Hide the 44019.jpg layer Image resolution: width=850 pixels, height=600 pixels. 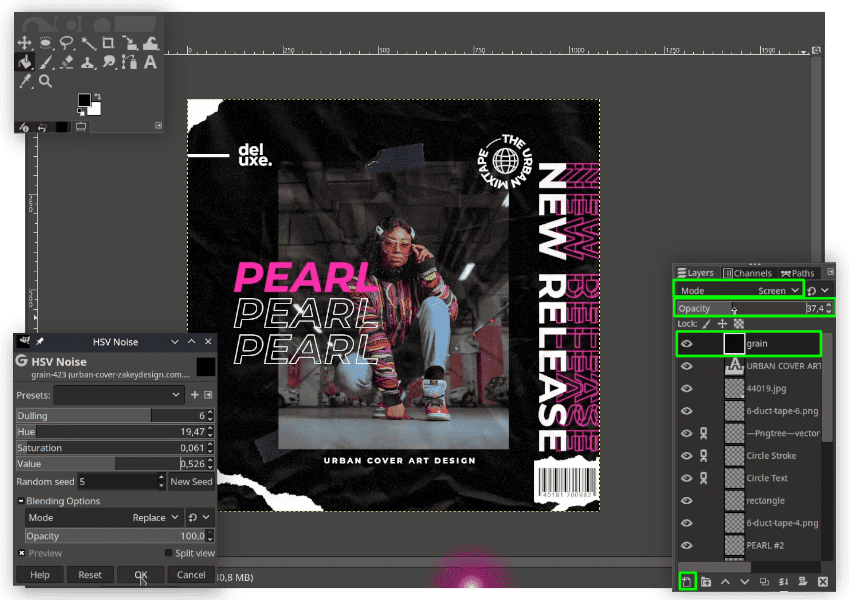click(687, 388)
